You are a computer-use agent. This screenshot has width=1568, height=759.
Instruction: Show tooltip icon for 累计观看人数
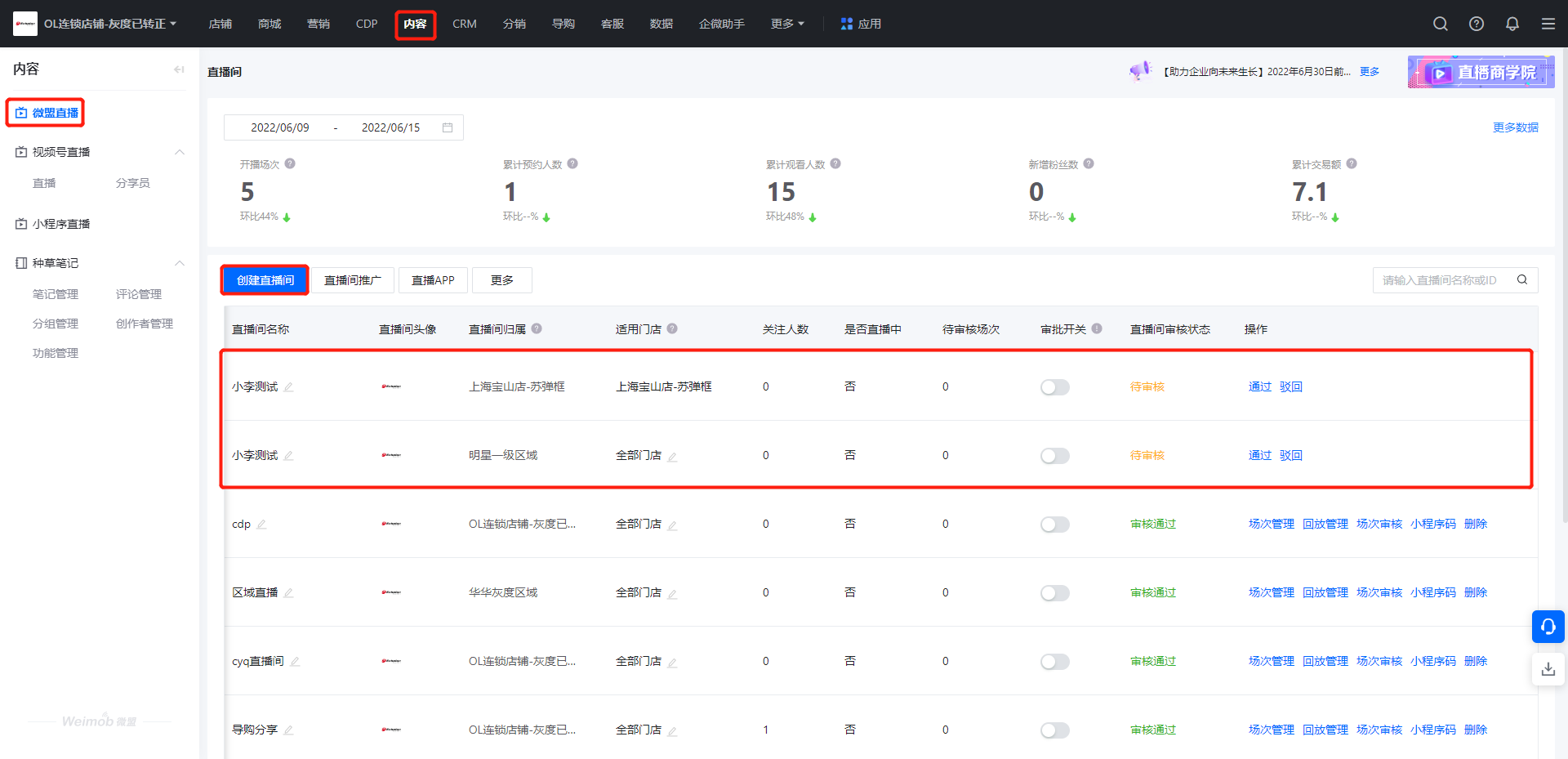click(835, 163)
